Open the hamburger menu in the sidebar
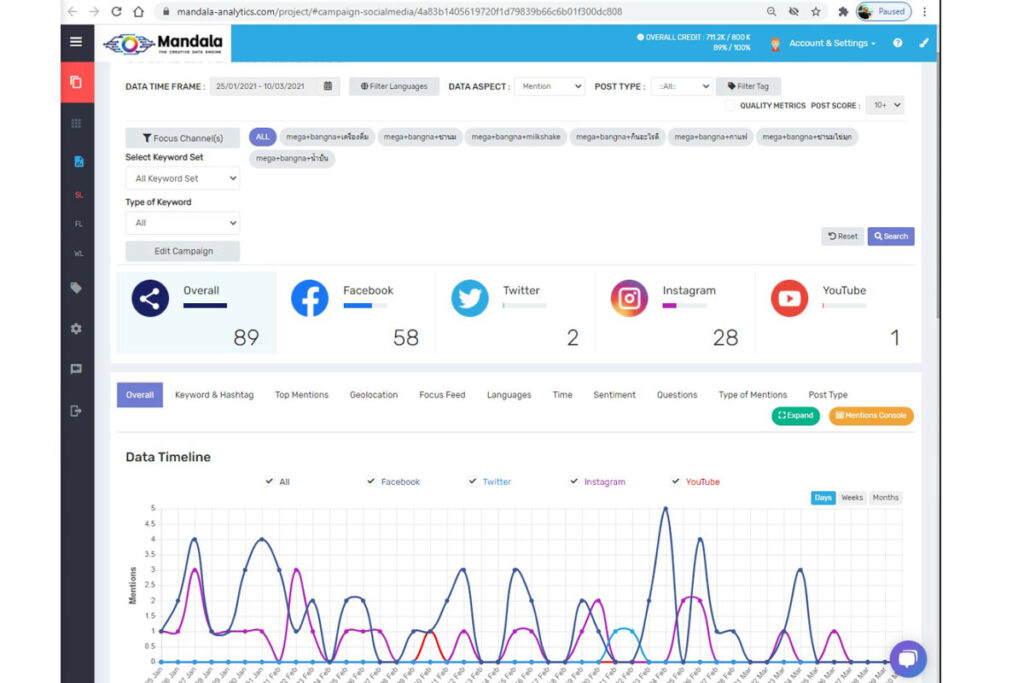 (76, 42)
